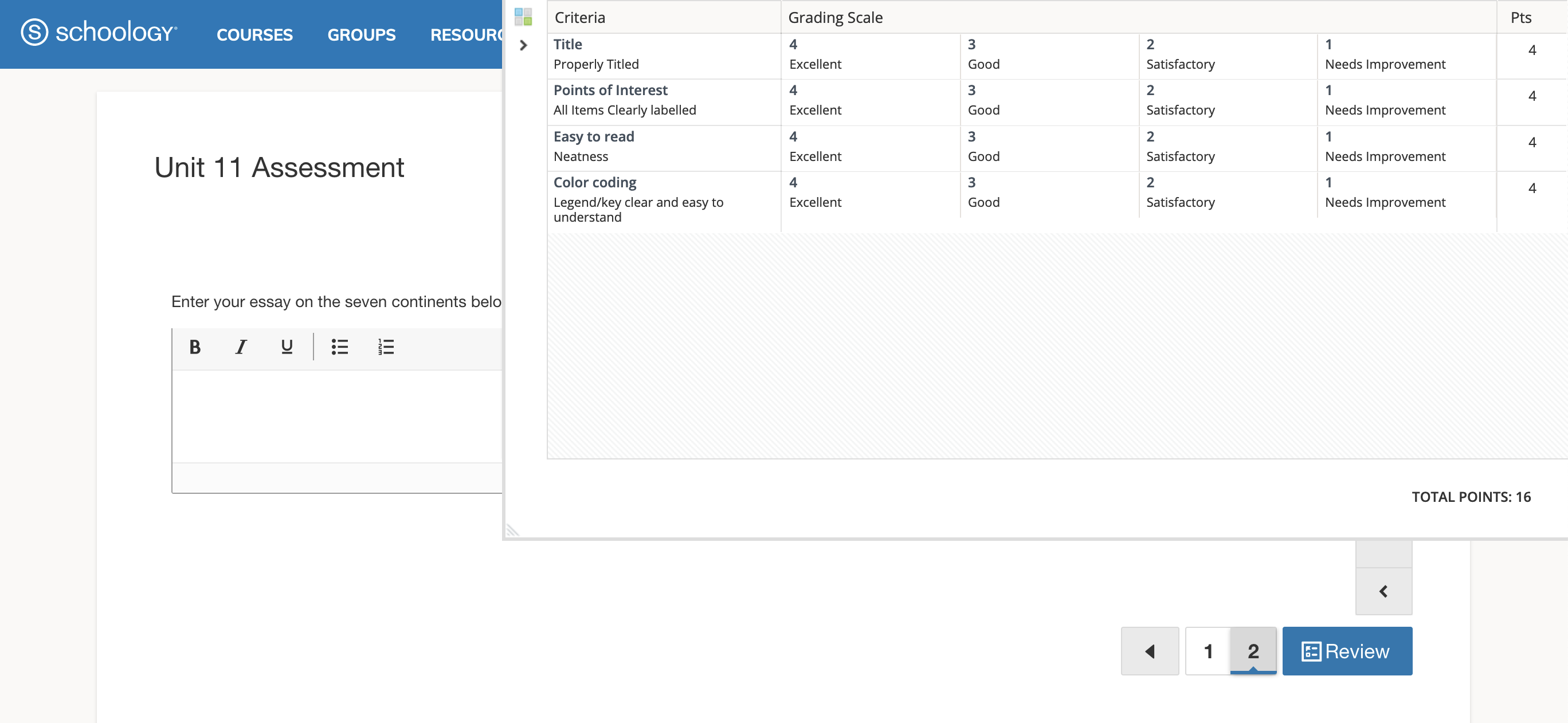Click the Review icon on the Review button
1568x723 pixels.
point(1310,651)
